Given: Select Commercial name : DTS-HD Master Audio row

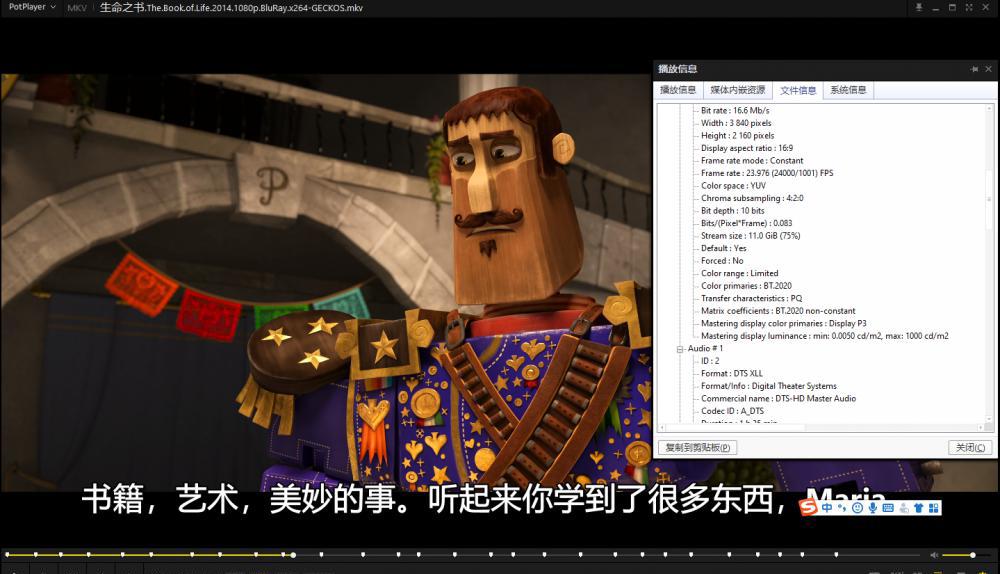Looking at the screenshot, I should [x=779, y=399].
